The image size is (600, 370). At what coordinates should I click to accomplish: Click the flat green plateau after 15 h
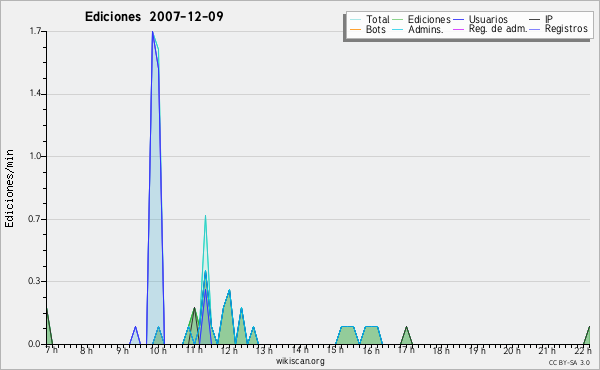(347, 336)
